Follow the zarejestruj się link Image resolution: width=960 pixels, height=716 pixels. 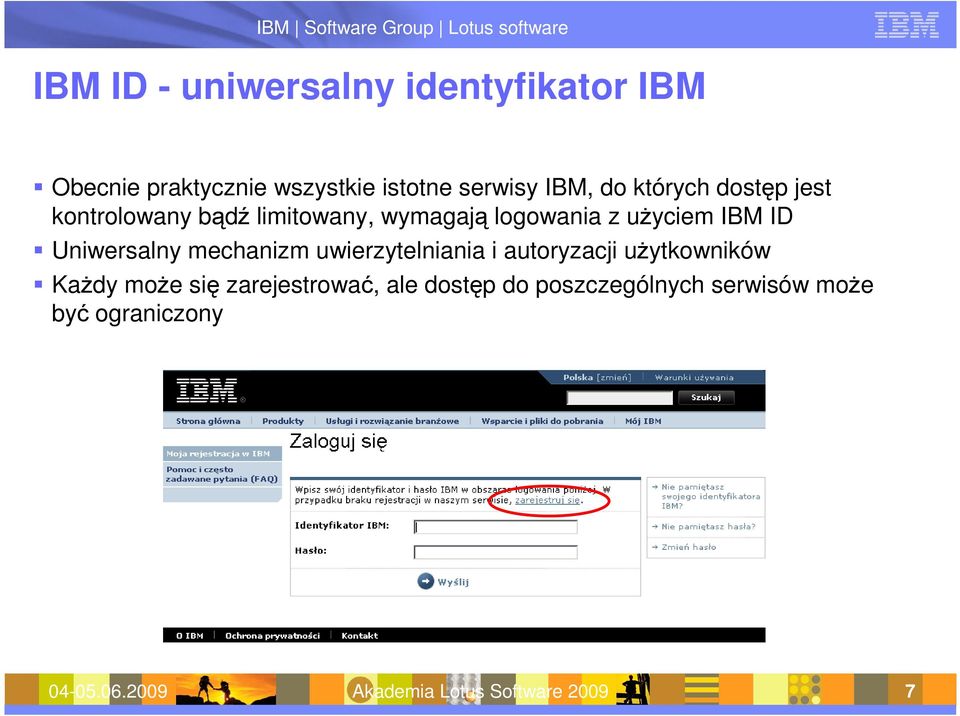[x=547, y=500]
